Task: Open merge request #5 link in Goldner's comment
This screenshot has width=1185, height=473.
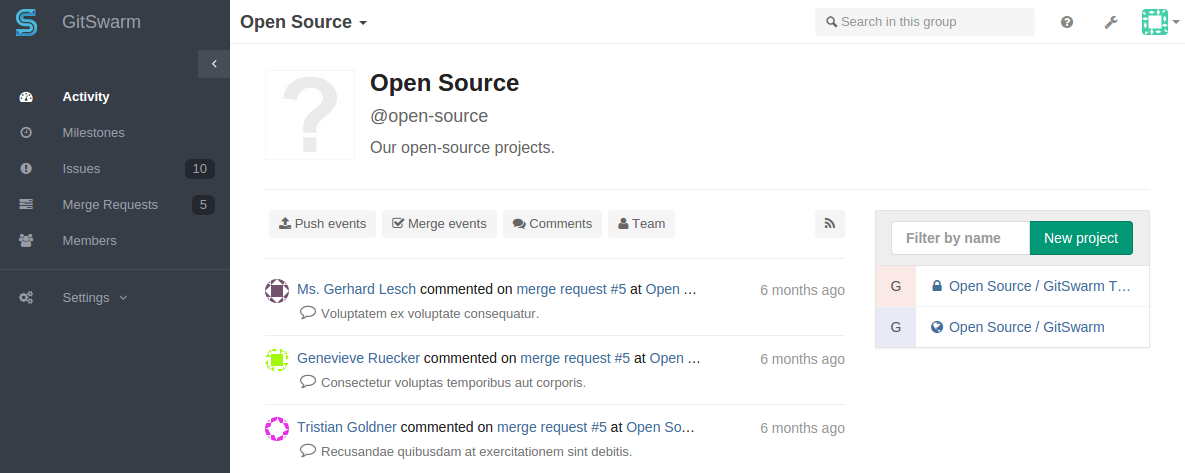Action: click(x=552, y=427)
